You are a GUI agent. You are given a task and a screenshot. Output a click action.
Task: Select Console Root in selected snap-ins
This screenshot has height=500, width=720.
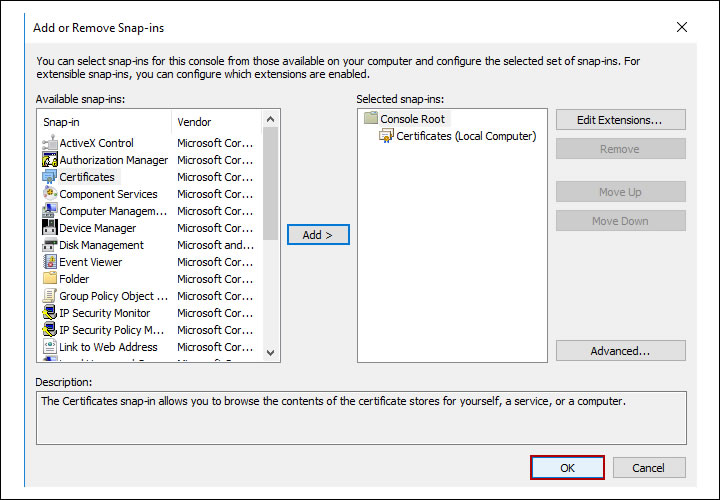click(412, 119)
